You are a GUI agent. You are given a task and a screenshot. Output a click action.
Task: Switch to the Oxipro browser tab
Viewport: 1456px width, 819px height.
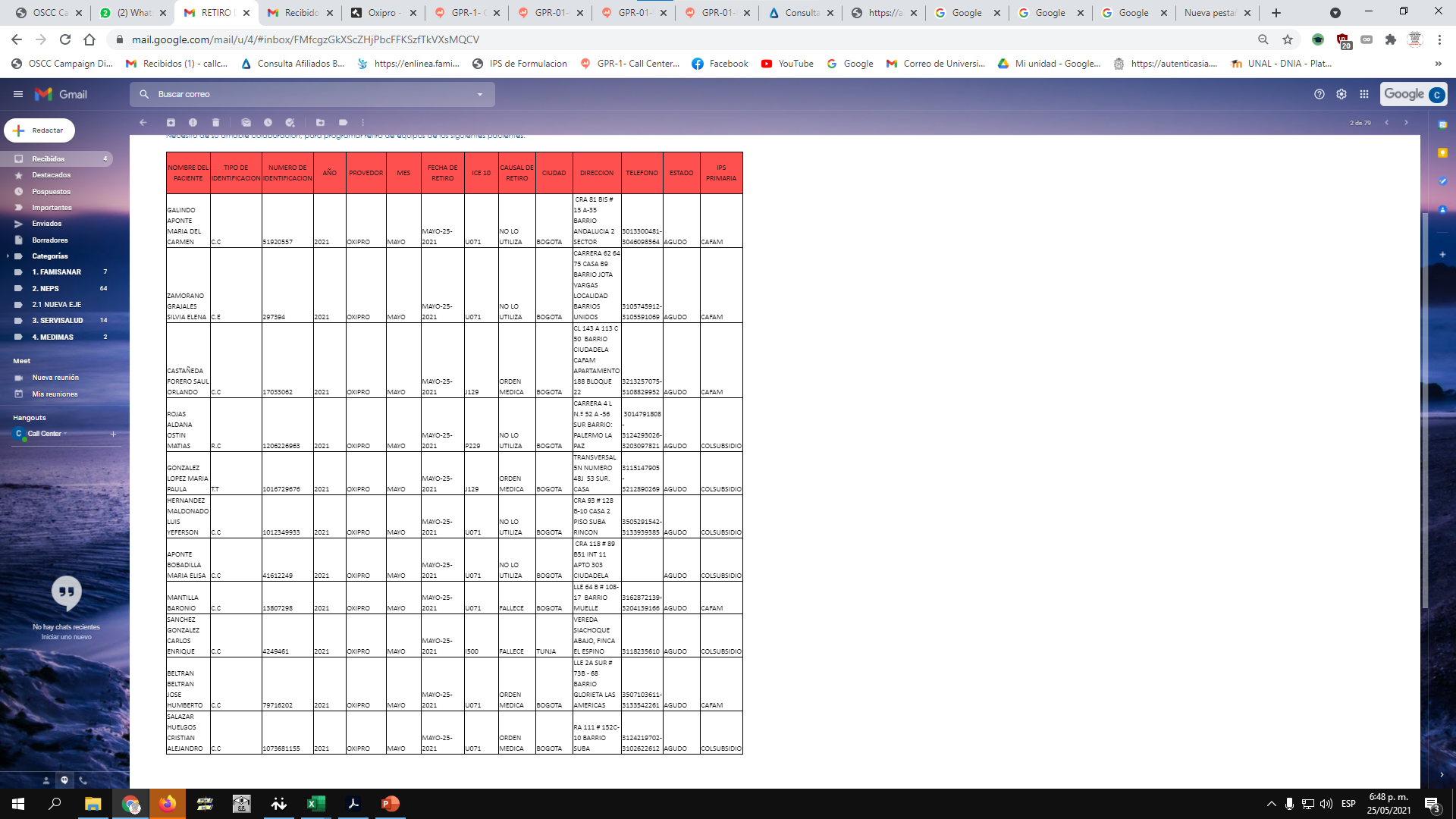(x=383, y=13)
